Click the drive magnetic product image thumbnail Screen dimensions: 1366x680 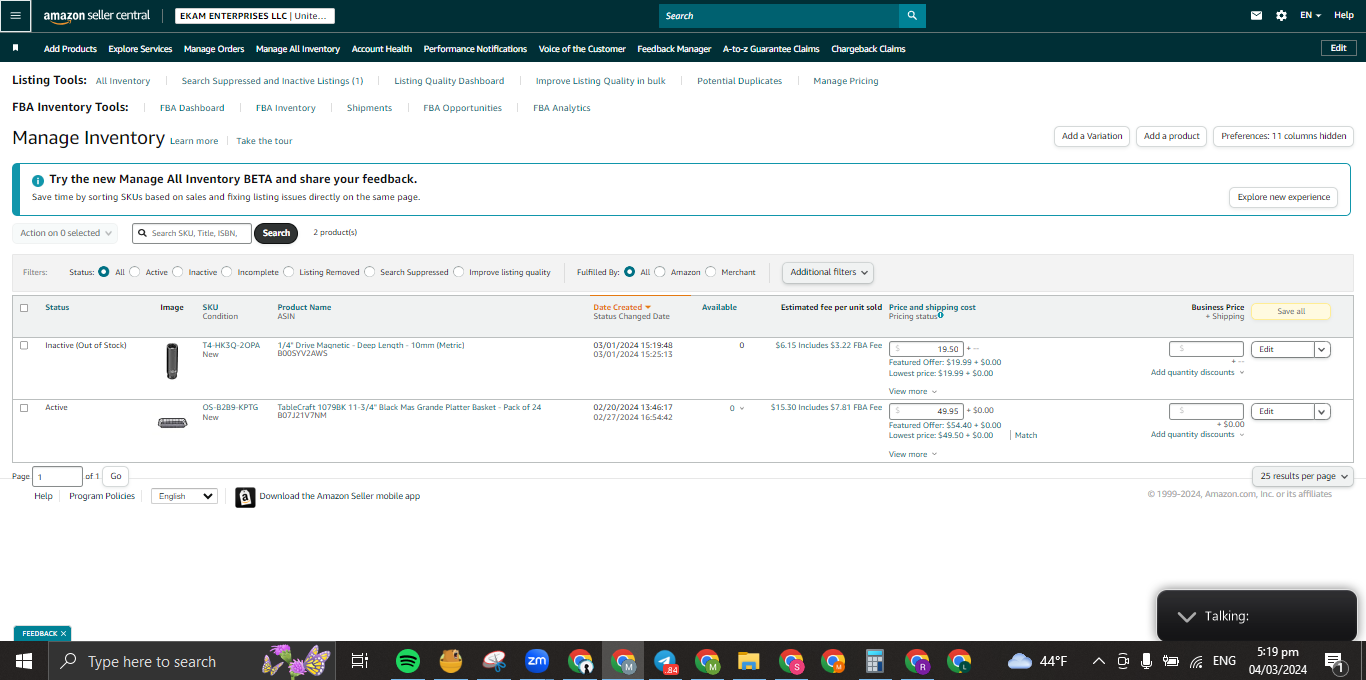click(x=172, y=361)
